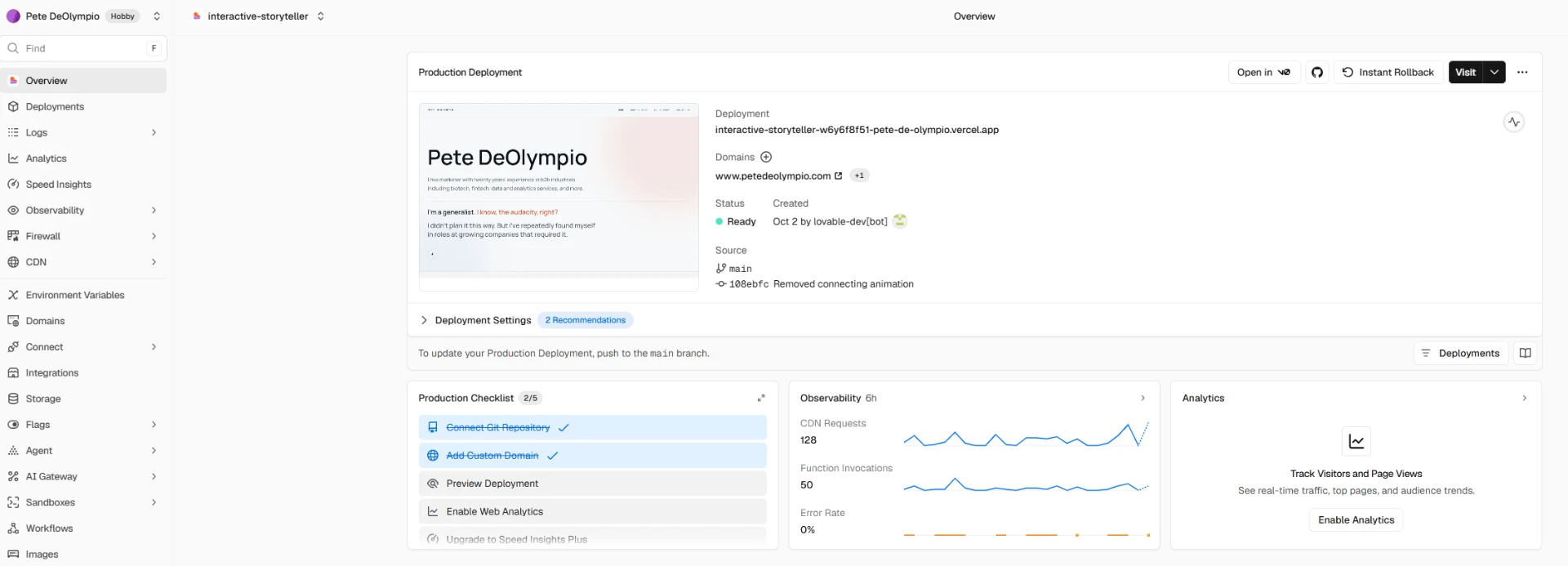The height and width of the screenshot is (566, 1568).
Task: Click the Pete DeOlympio avatar icon
Action: click(x=13, y=16)
